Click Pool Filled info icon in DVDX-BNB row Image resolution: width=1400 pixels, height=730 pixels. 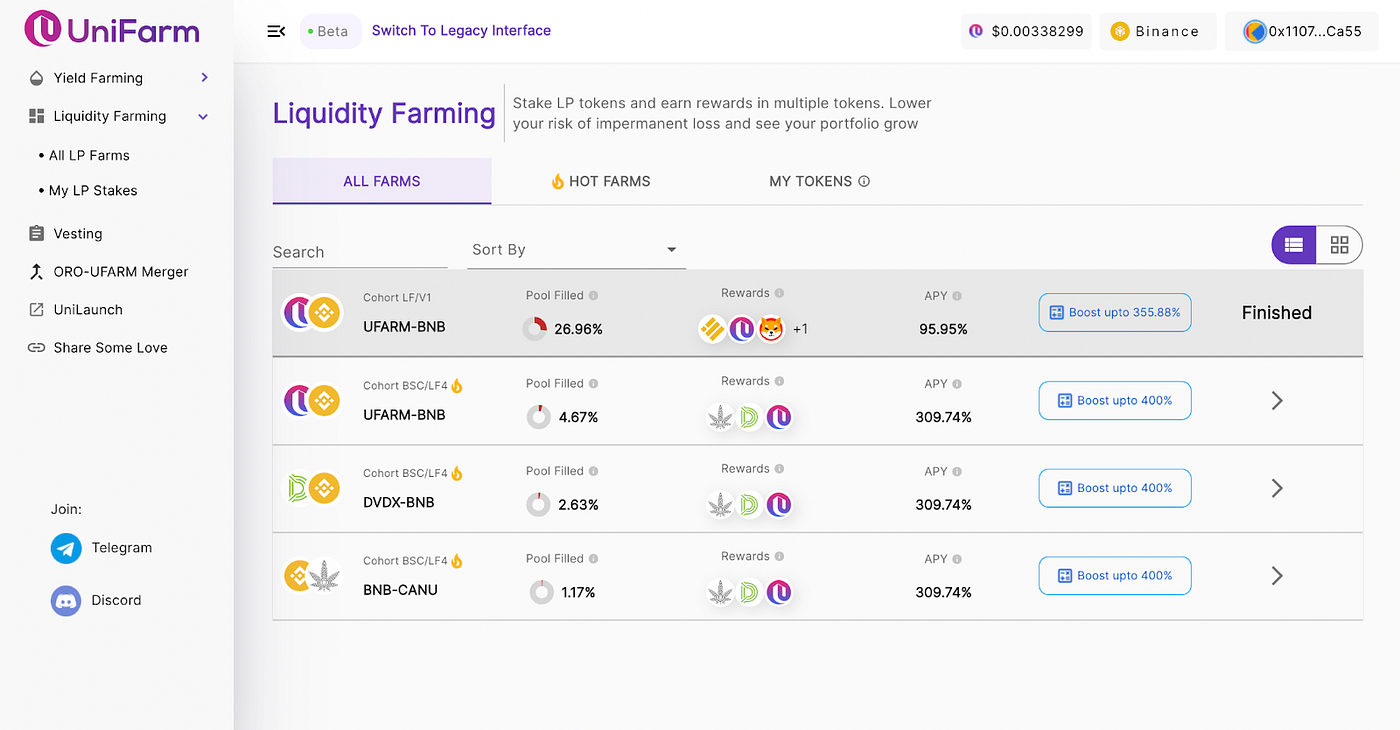point(593,471)
